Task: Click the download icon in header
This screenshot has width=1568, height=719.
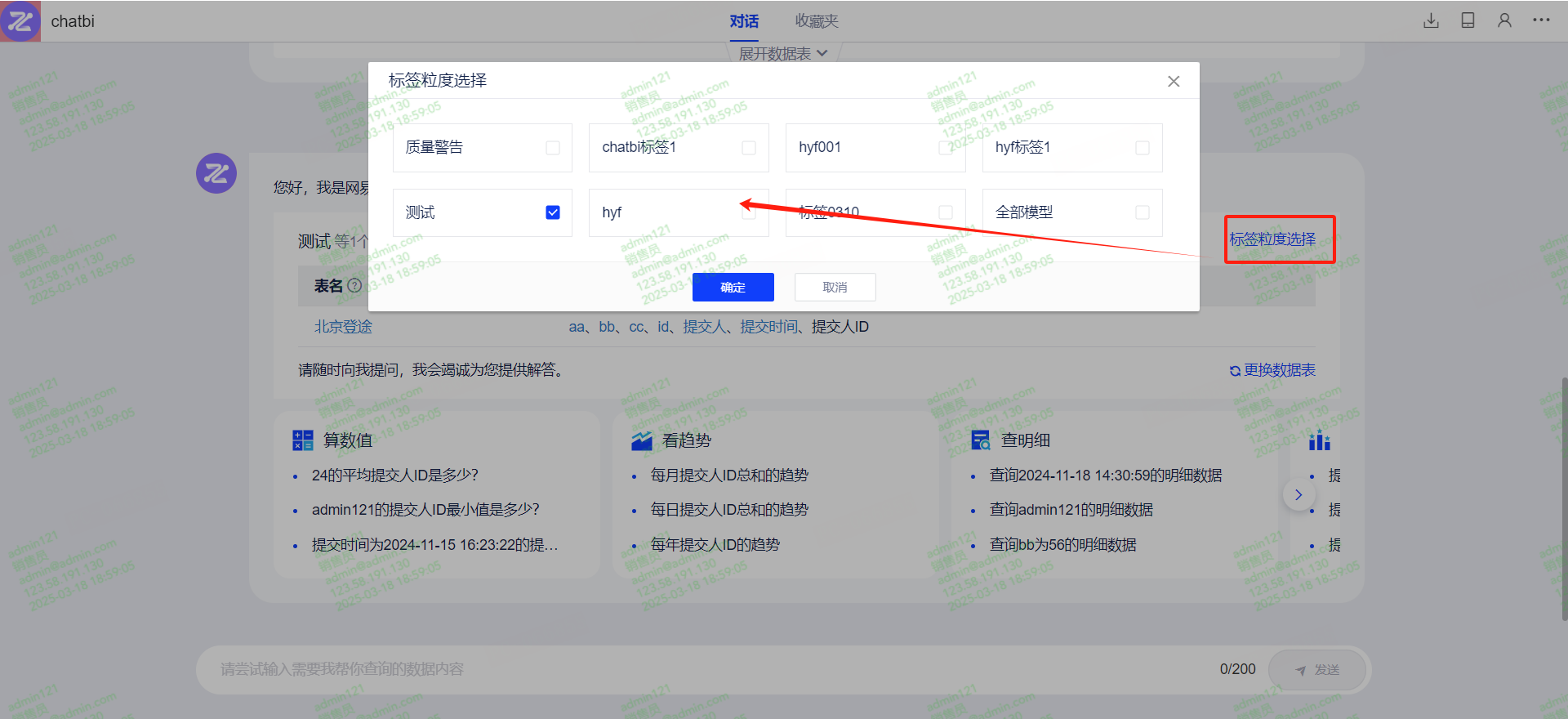Action: [x=1431, y=21]
